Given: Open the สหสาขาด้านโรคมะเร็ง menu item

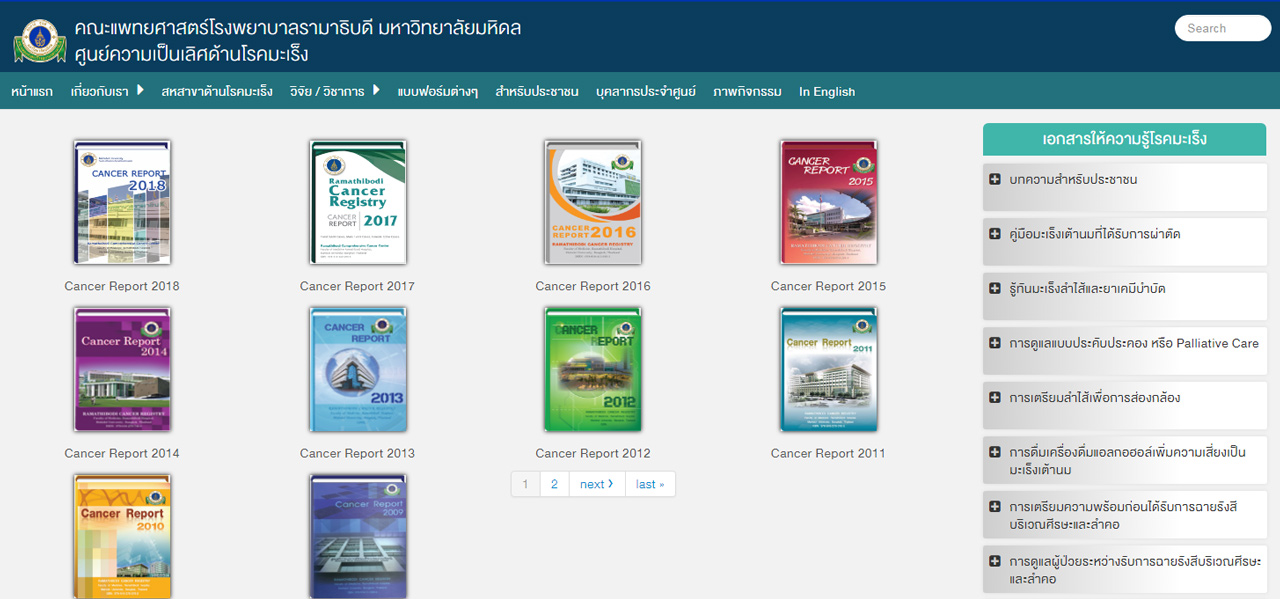Looking at the screenshot, I should (217, 91).
